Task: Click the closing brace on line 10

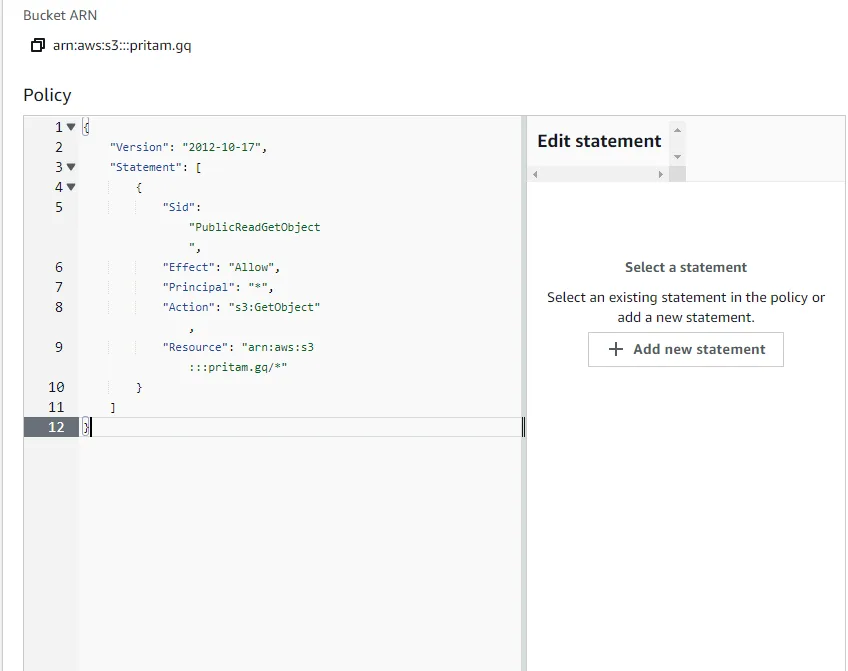Action: 139,387
